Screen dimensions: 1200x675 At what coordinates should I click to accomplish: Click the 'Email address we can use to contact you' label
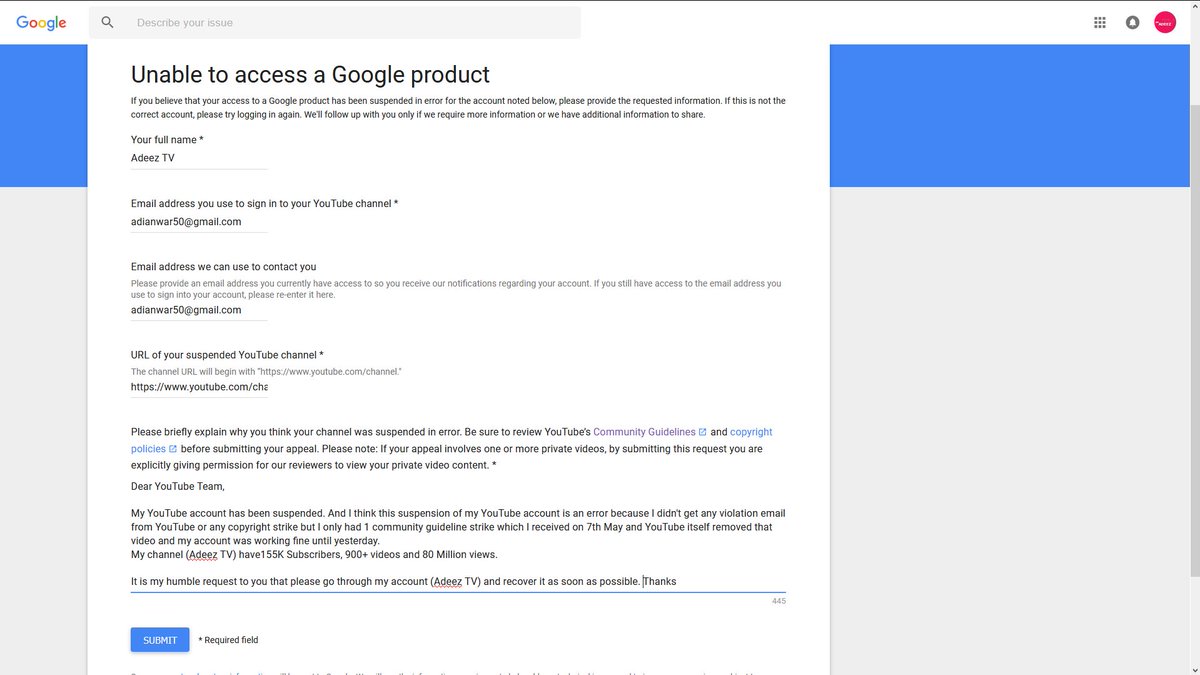223,267
